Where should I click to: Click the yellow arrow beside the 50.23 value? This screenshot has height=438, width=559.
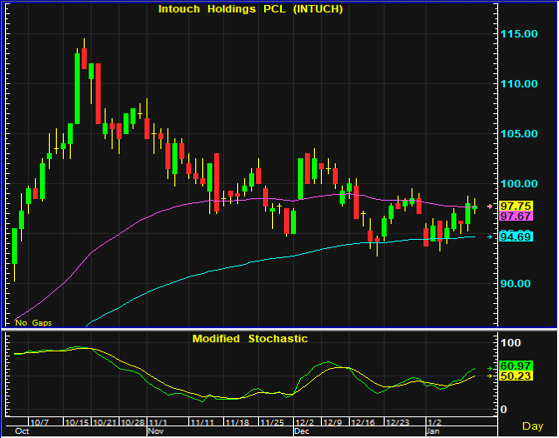[x=490, y=376]
